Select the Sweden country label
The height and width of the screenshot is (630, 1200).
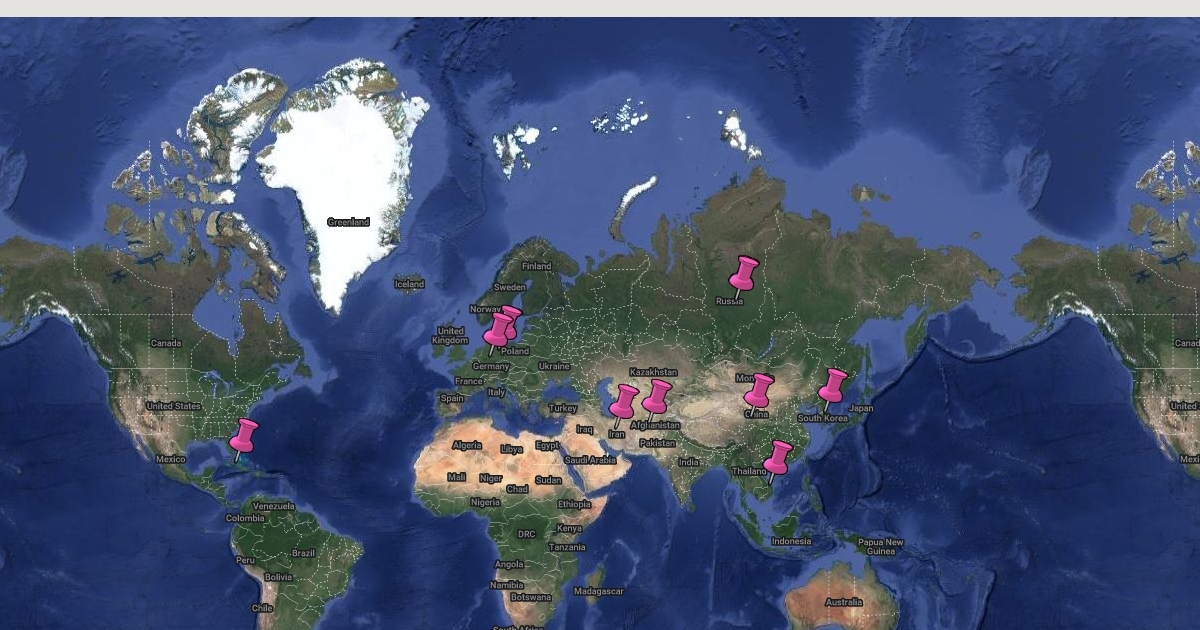pyautogui.click(x=509, y=287)
